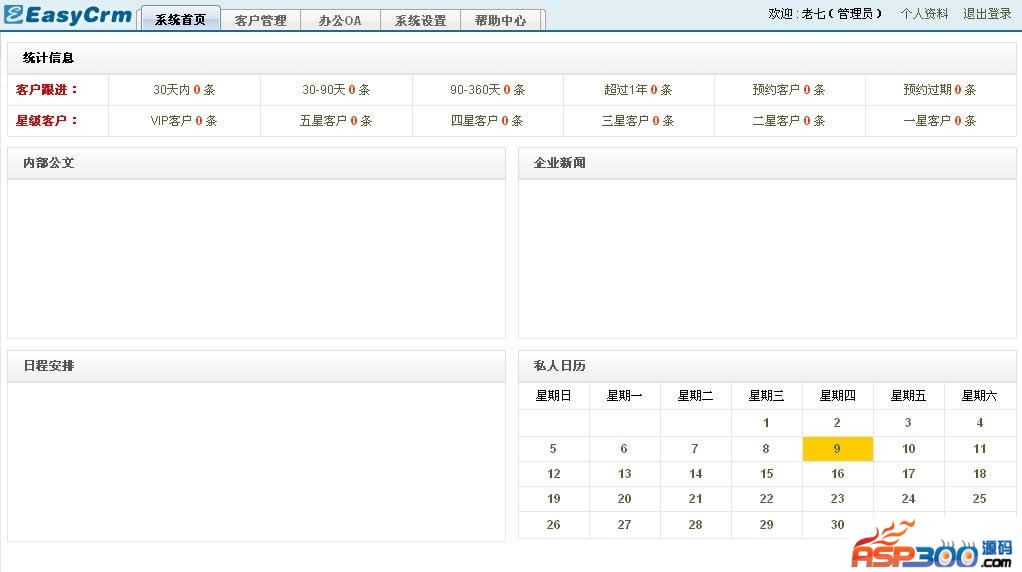View the 三星客户 list
Screen dimensions: 1022x572
(x=638, y=121)
